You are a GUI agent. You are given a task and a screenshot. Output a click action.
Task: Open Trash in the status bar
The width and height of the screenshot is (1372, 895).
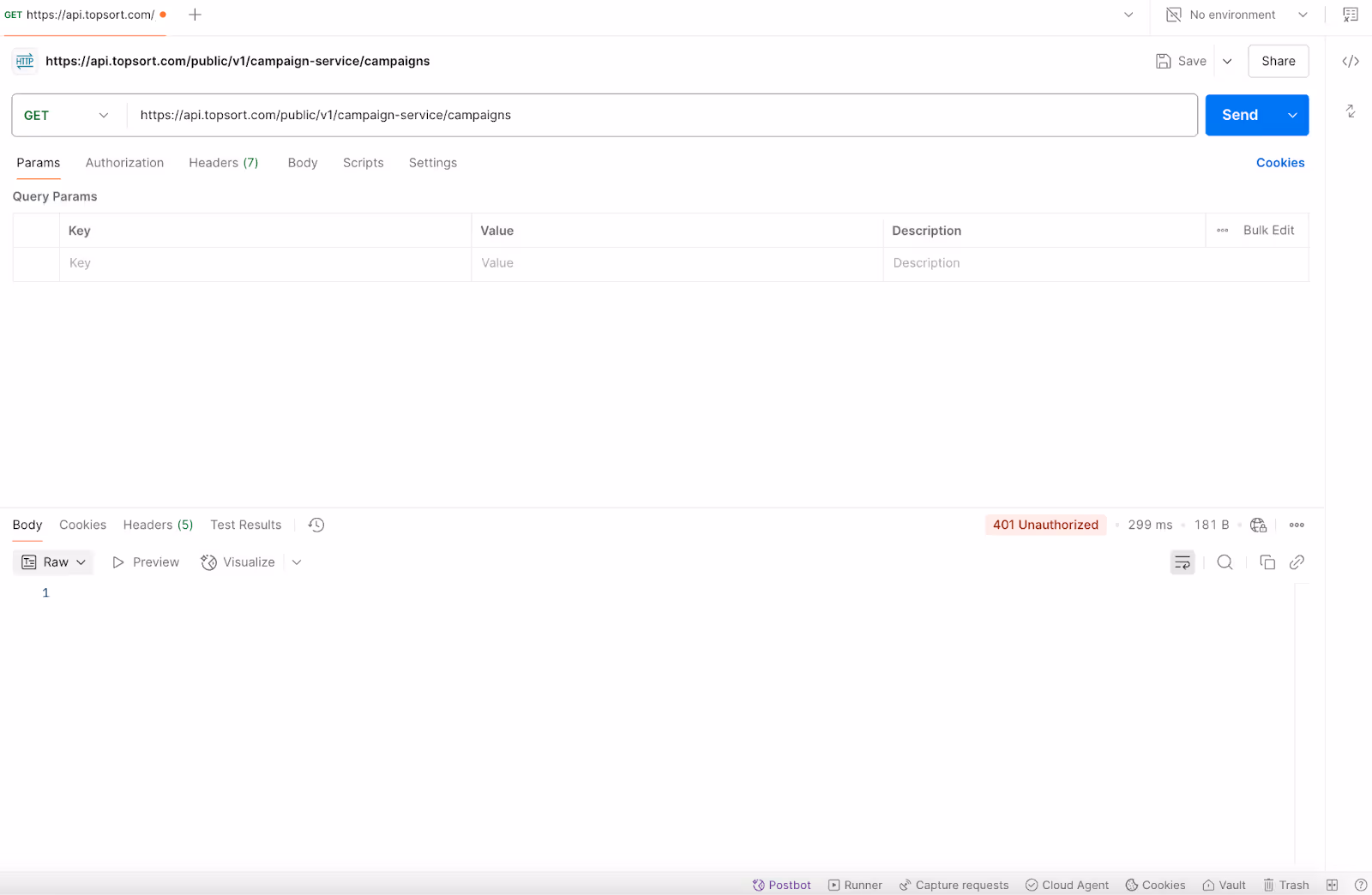pos(1285,885)
